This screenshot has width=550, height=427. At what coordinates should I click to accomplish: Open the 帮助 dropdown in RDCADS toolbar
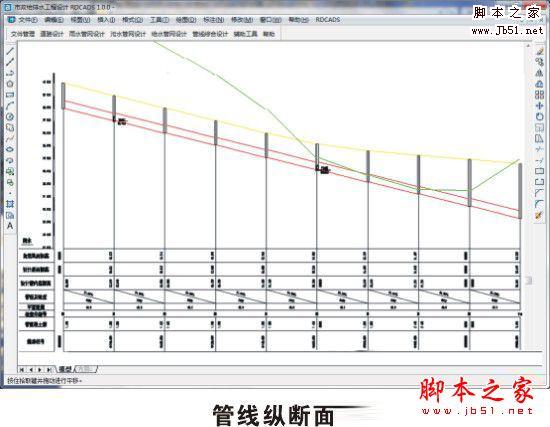[x=269, y=34]
